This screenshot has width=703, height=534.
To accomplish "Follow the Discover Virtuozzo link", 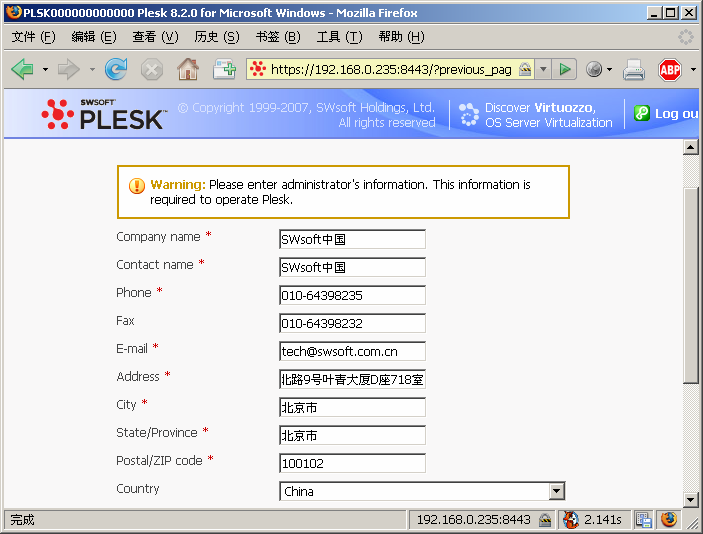I will click(x=548, y=115).
